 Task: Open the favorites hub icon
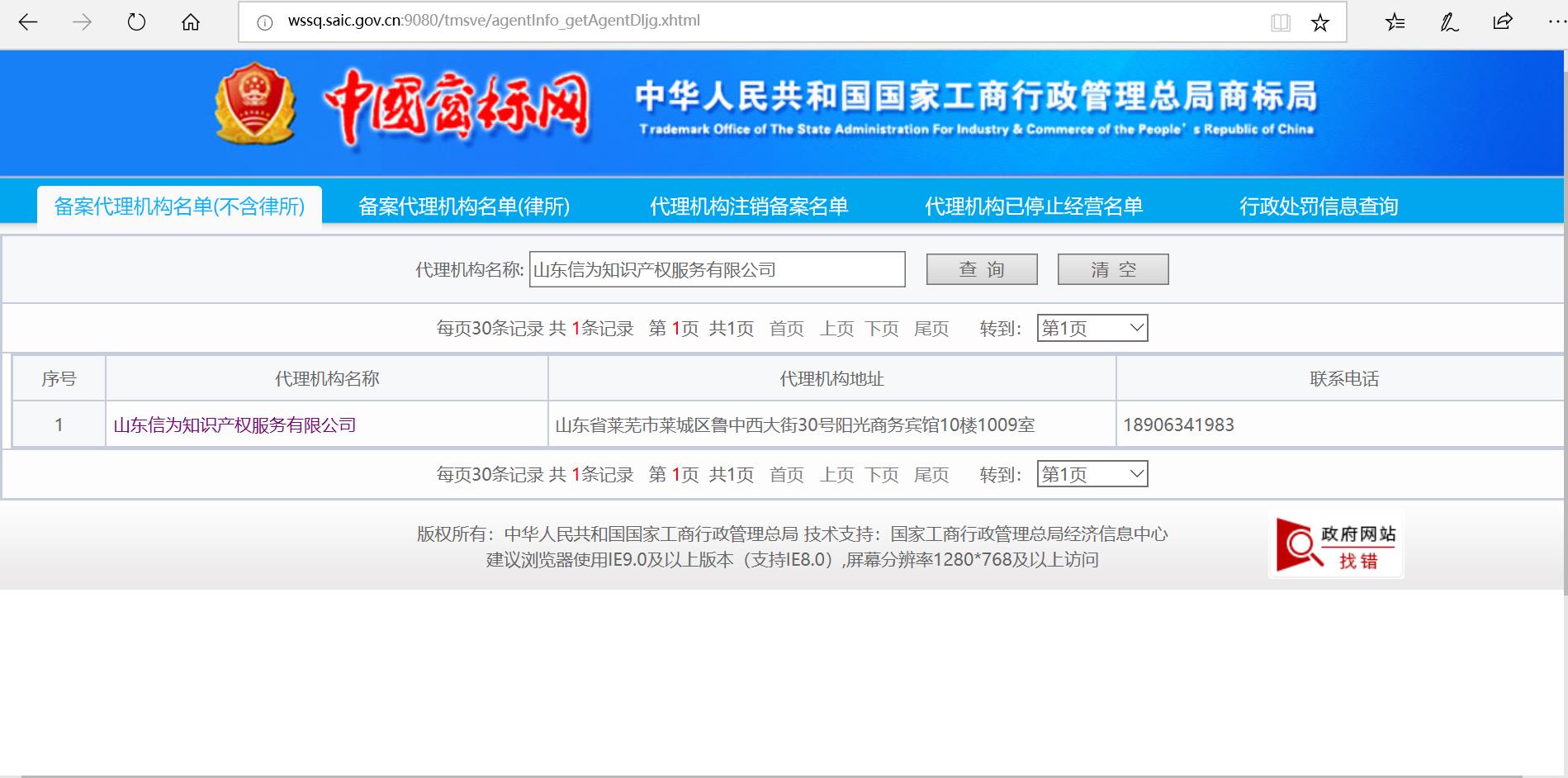1395,22
